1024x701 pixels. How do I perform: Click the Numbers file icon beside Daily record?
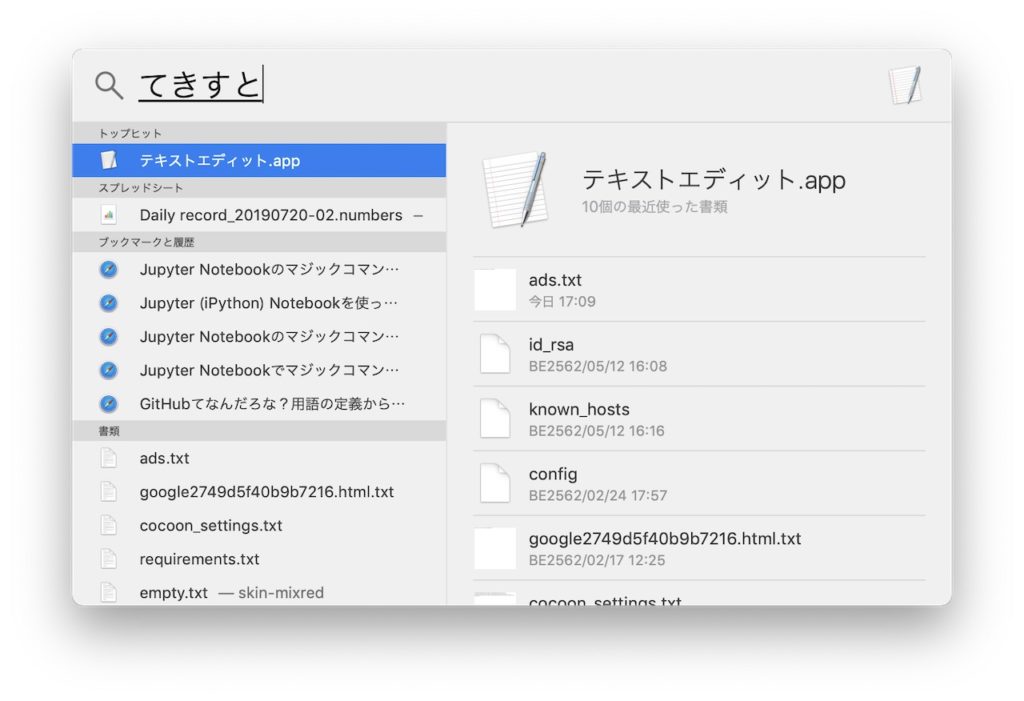point(109,215)
